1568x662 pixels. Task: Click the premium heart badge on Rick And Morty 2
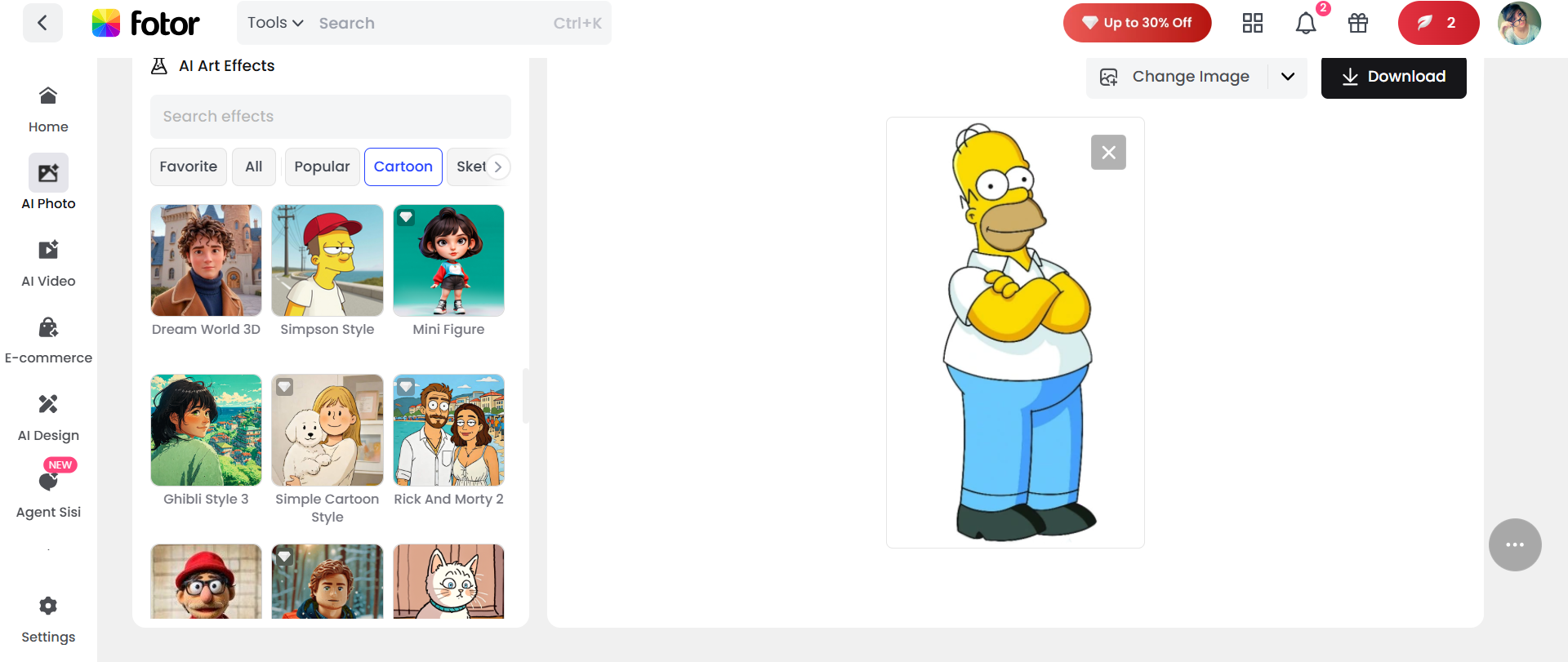pyautogui.click(x=406, y=387)
